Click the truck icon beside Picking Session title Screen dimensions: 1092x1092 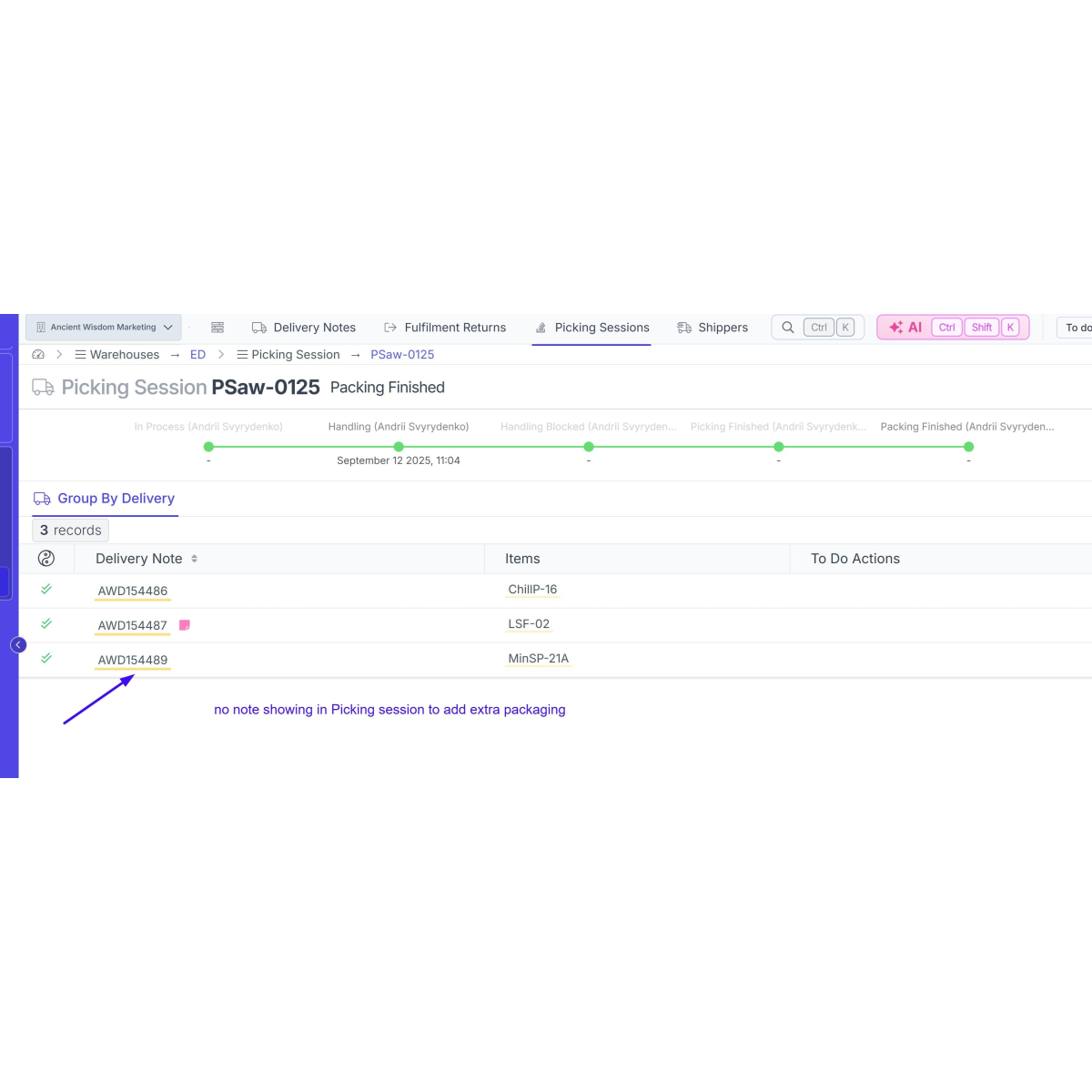(x=43, y=388)
